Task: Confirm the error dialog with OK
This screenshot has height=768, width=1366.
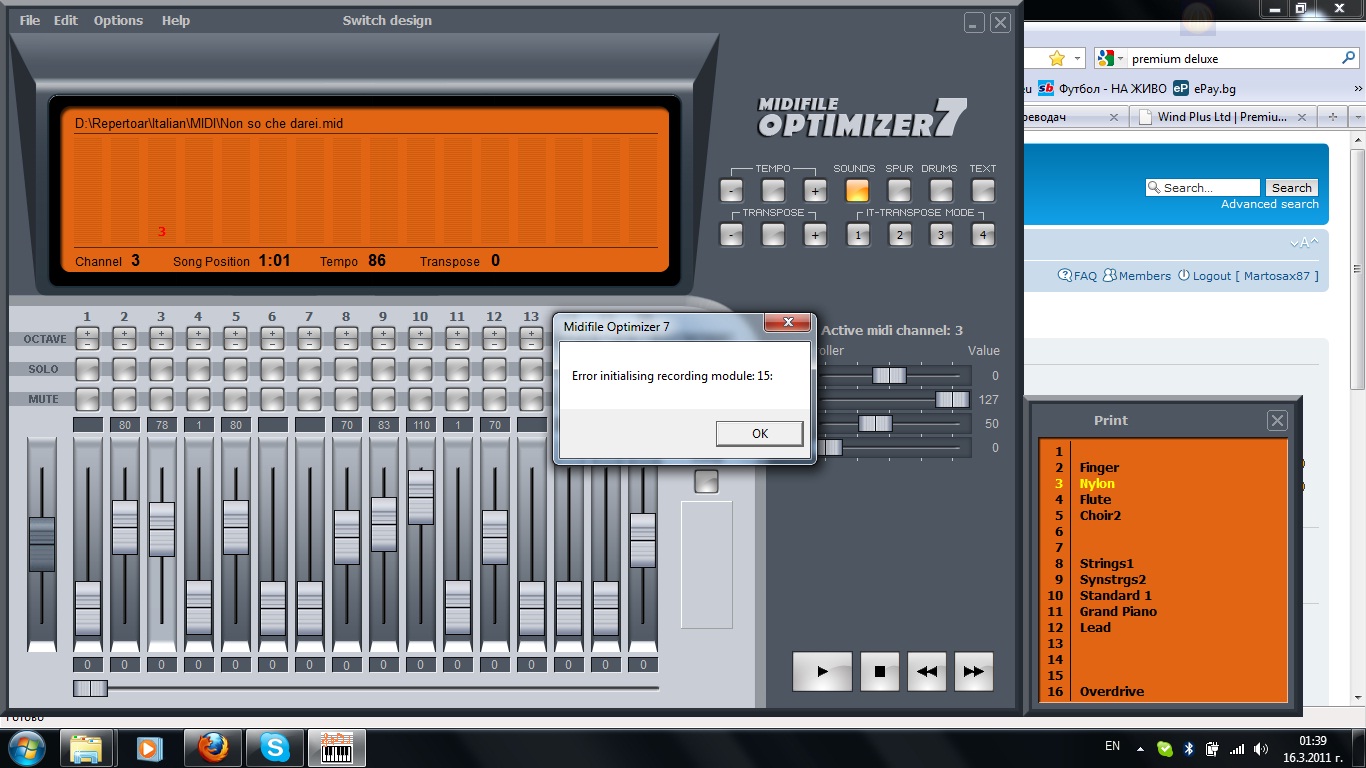Action: 760,433
